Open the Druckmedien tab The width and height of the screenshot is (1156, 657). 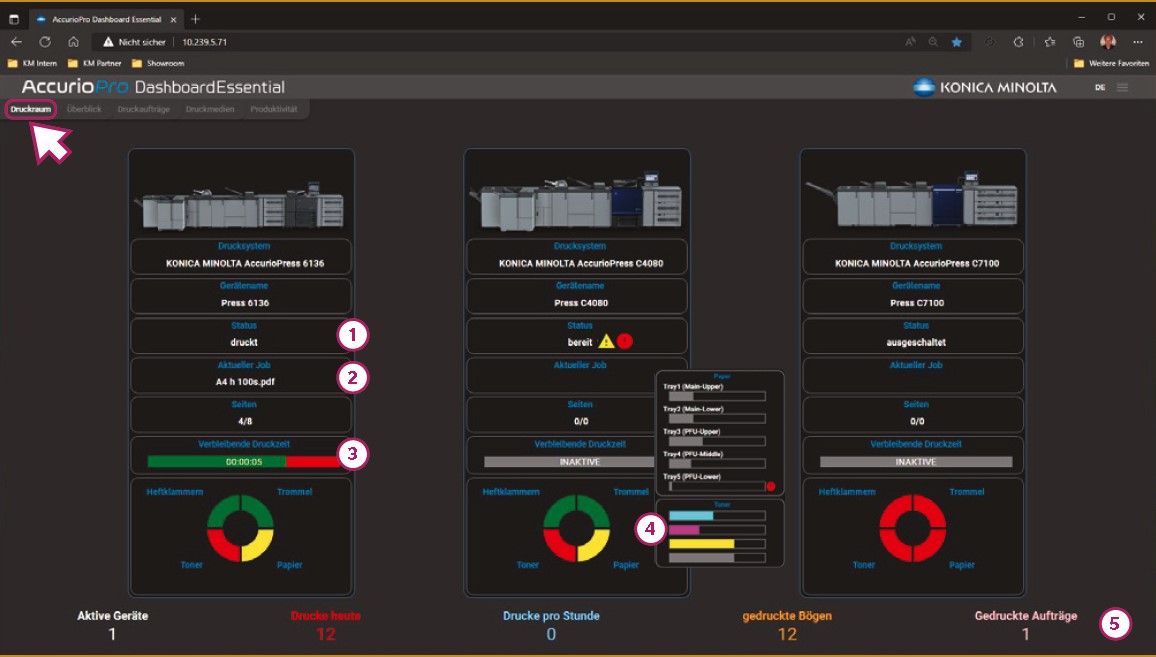(x=210, y=109)
